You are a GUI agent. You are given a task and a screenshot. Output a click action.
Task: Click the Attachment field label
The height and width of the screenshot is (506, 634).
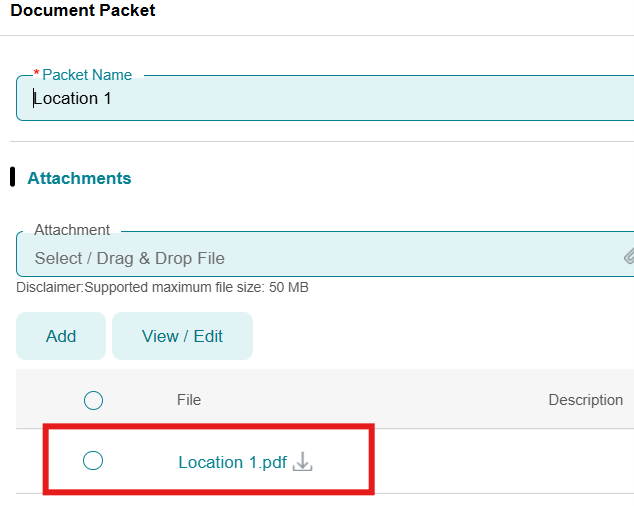72,230
